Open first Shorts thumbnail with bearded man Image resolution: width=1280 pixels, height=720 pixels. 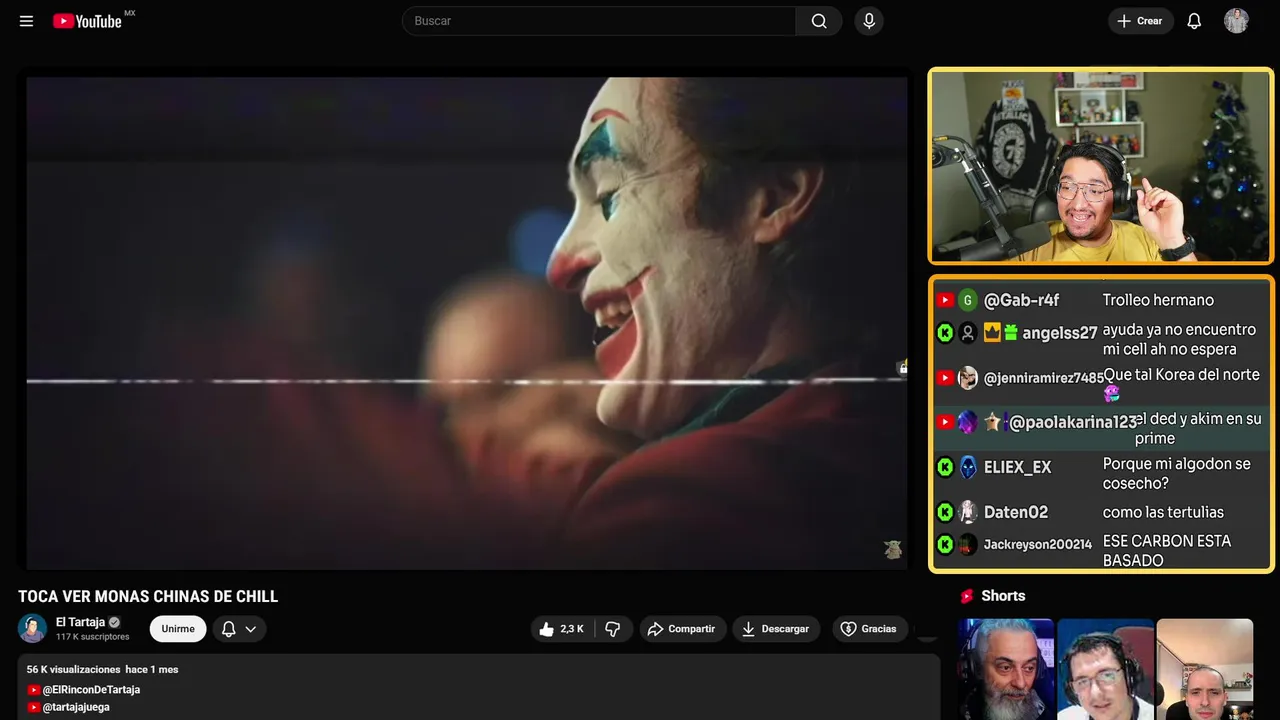click(x=1006, y=669)
